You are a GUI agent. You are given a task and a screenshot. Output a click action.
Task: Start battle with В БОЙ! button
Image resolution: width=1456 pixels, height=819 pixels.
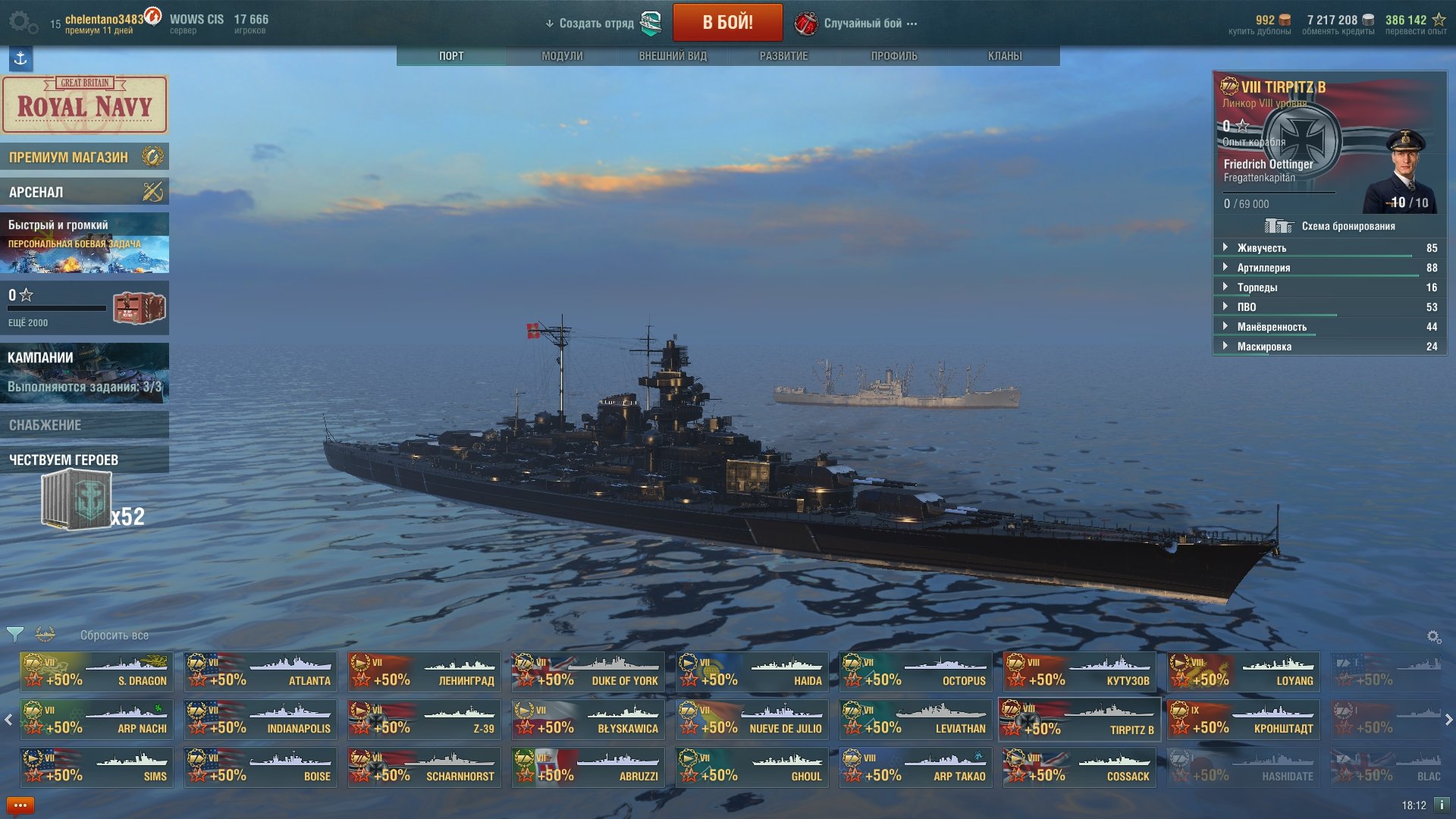click(727, 22)
